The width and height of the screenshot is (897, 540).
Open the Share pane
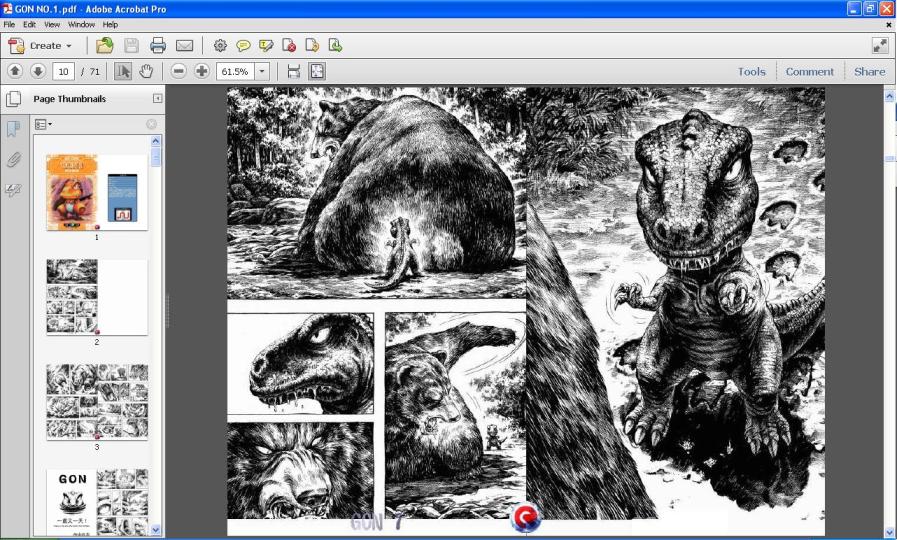[x=870, y=72]
